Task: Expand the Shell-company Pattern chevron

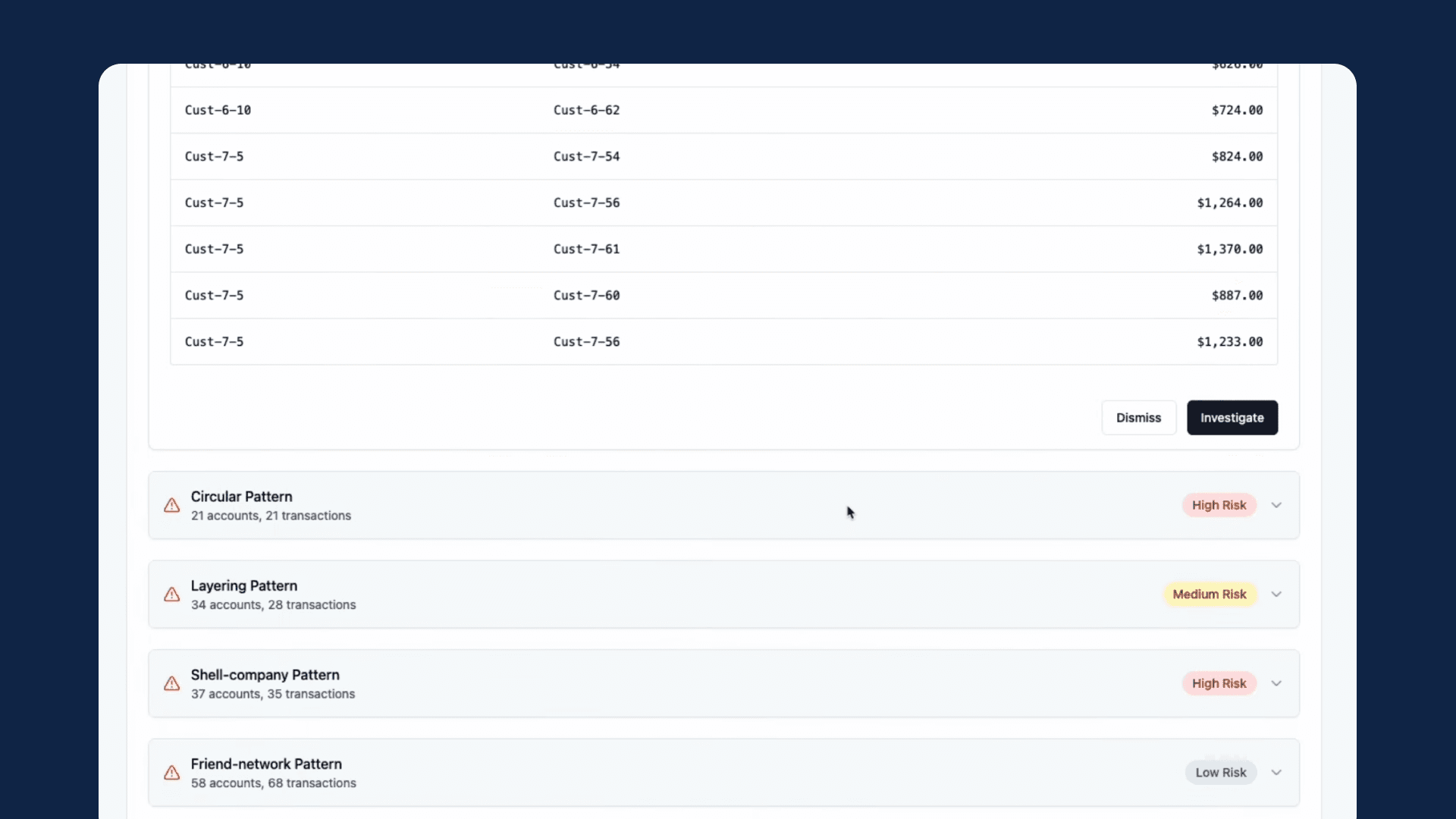Action: [x=1276, y=684]
